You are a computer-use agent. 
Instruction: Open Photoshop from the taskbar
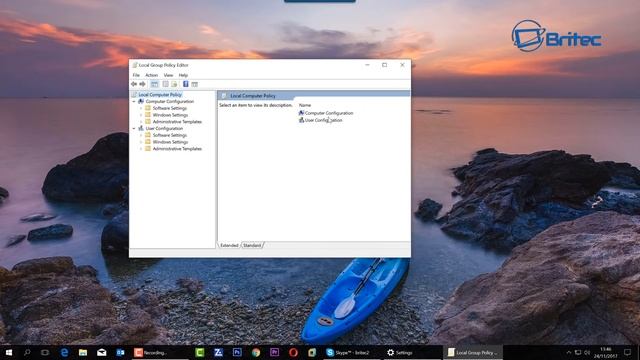[x=237, y=352]
